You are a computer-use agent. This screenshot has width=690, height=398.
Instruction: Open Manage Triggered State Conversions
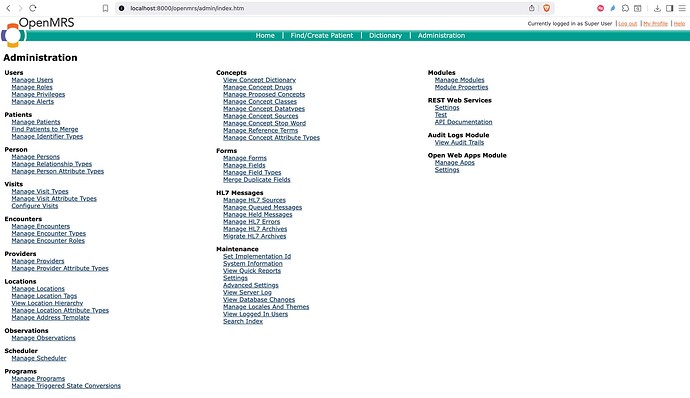[x=66, y=386]
